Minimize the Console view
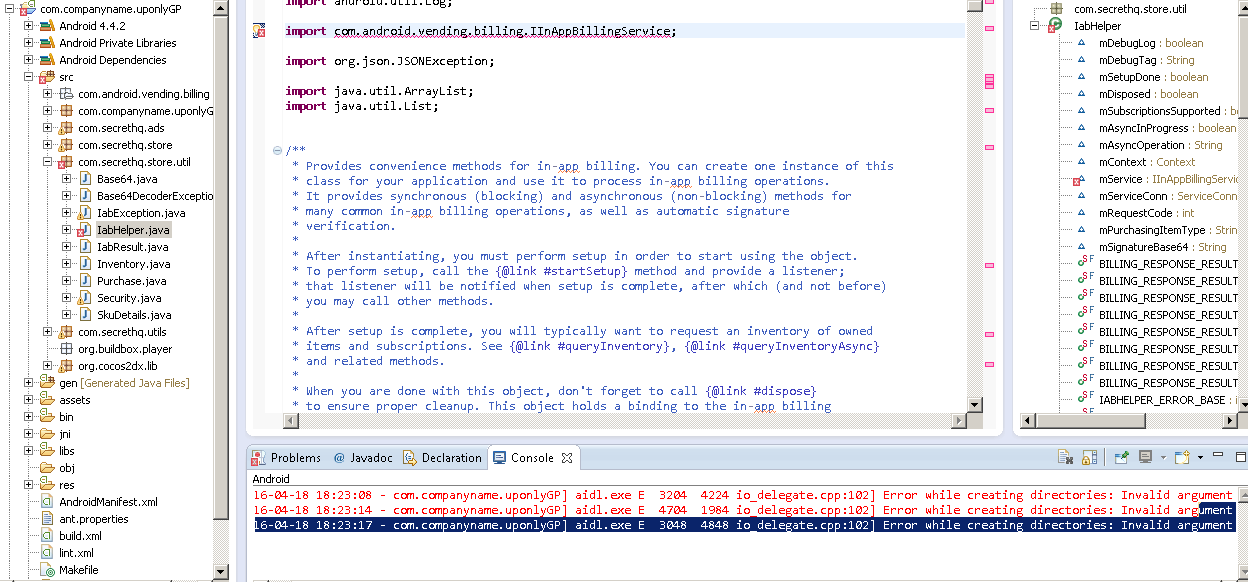This screenshot has height=582, width=1248. [x=1219, y=456]
